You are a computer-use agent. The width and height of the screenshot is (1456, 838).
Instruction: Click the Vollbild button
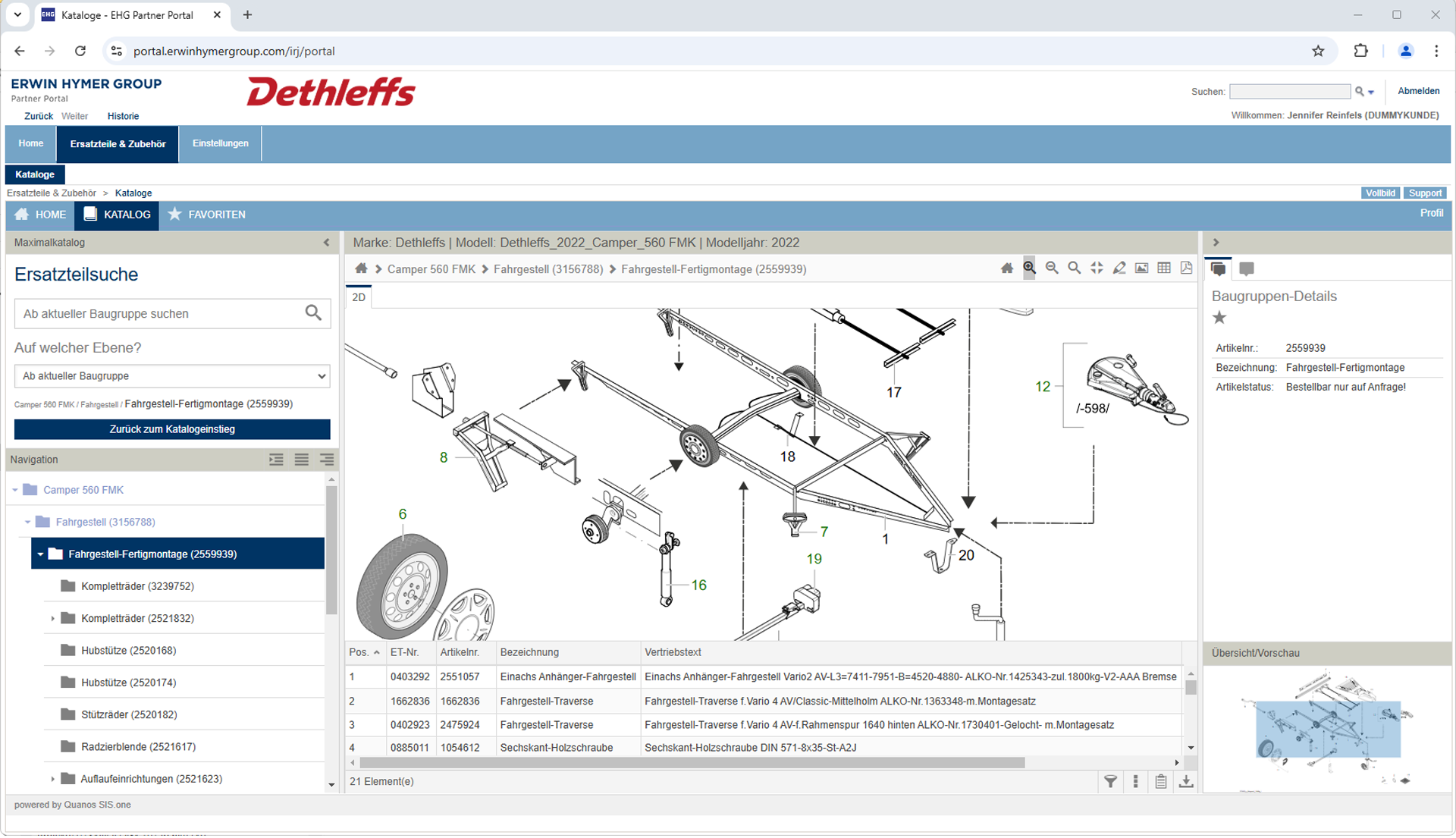click(1380, 193)
